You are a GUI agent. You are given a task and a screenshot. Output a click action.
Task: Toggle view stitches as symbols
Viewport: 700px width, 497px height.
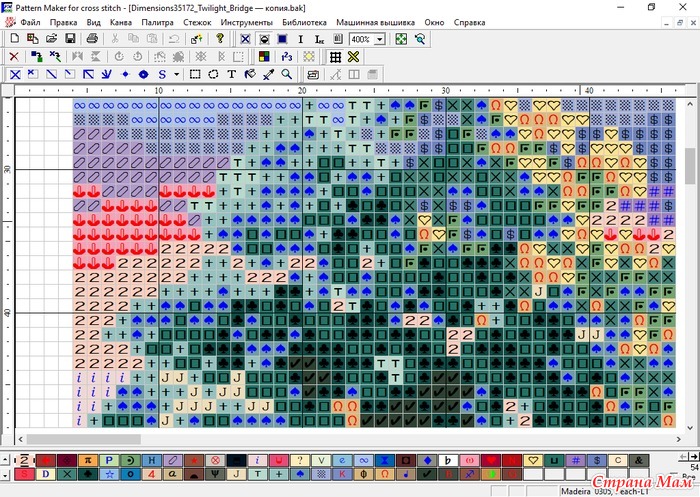[x=245, y=39]
